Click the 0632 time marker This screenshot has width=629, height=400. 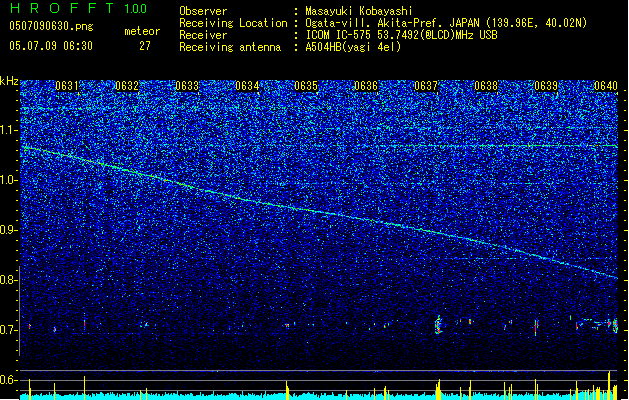pyautogui.click(x=127, y=86)
